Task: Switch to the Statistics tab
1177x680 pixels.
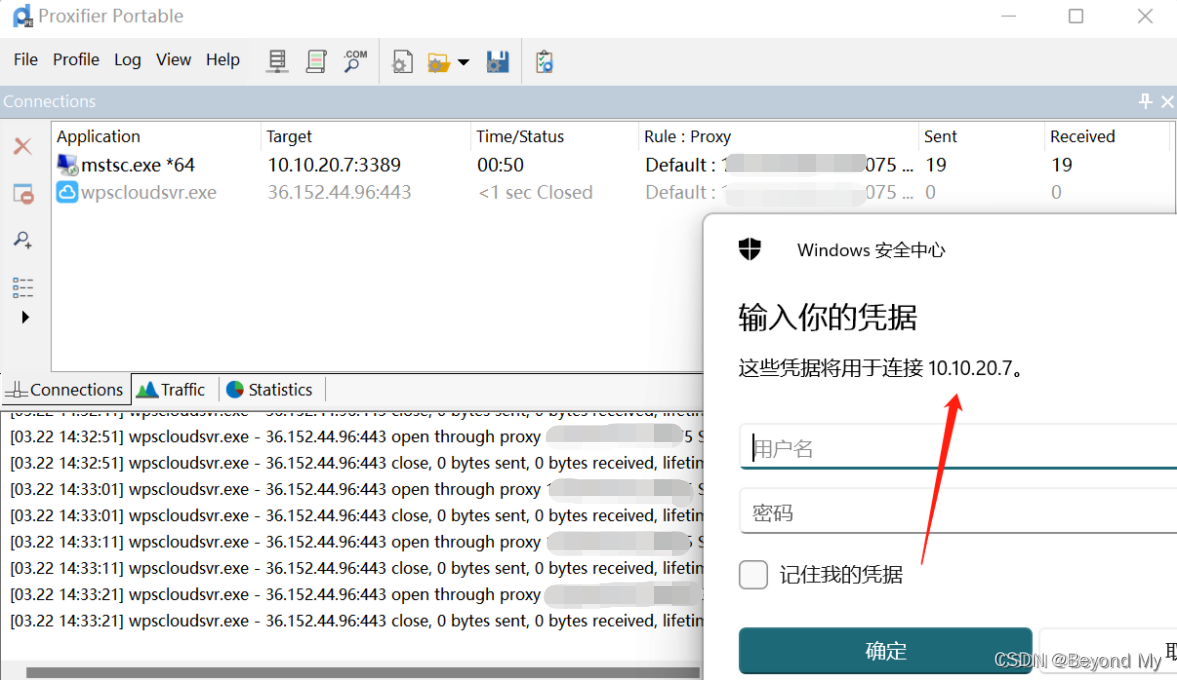Action: click(270, 390)
